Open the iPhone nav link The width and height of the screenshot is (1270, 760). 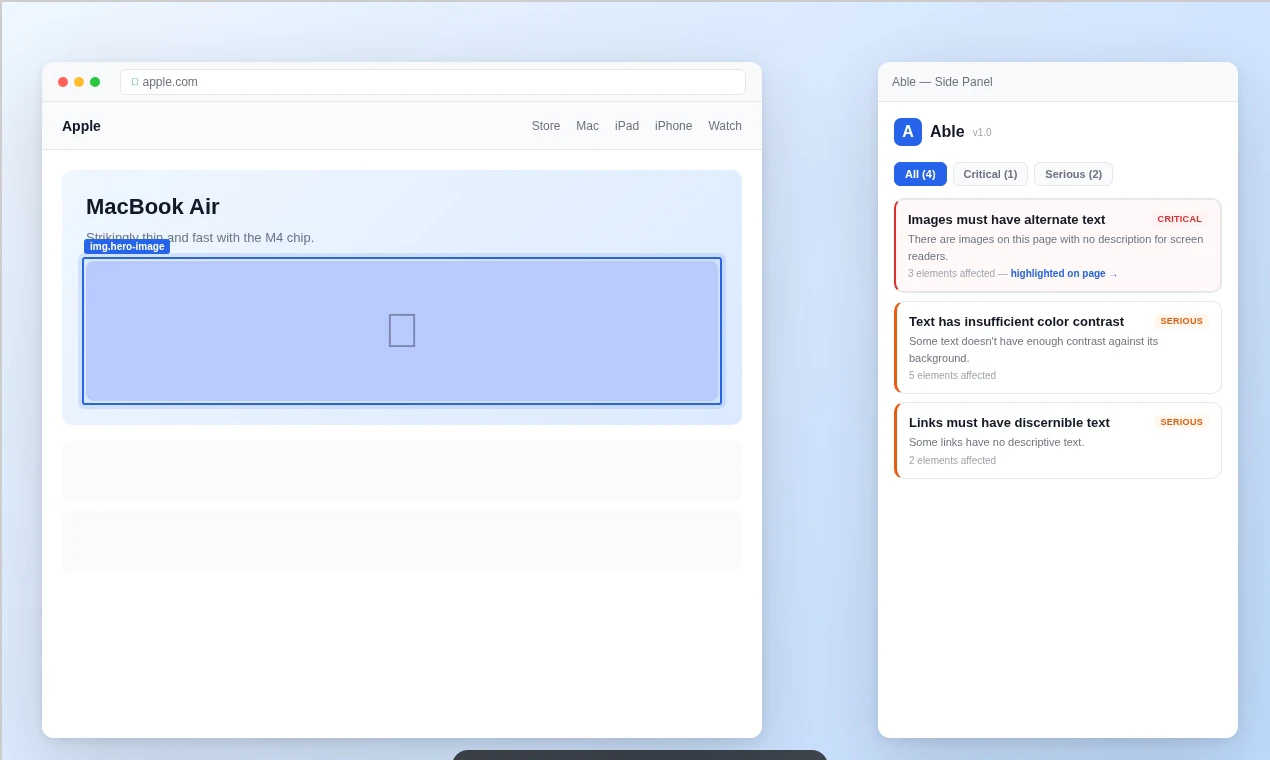point(673,126)
